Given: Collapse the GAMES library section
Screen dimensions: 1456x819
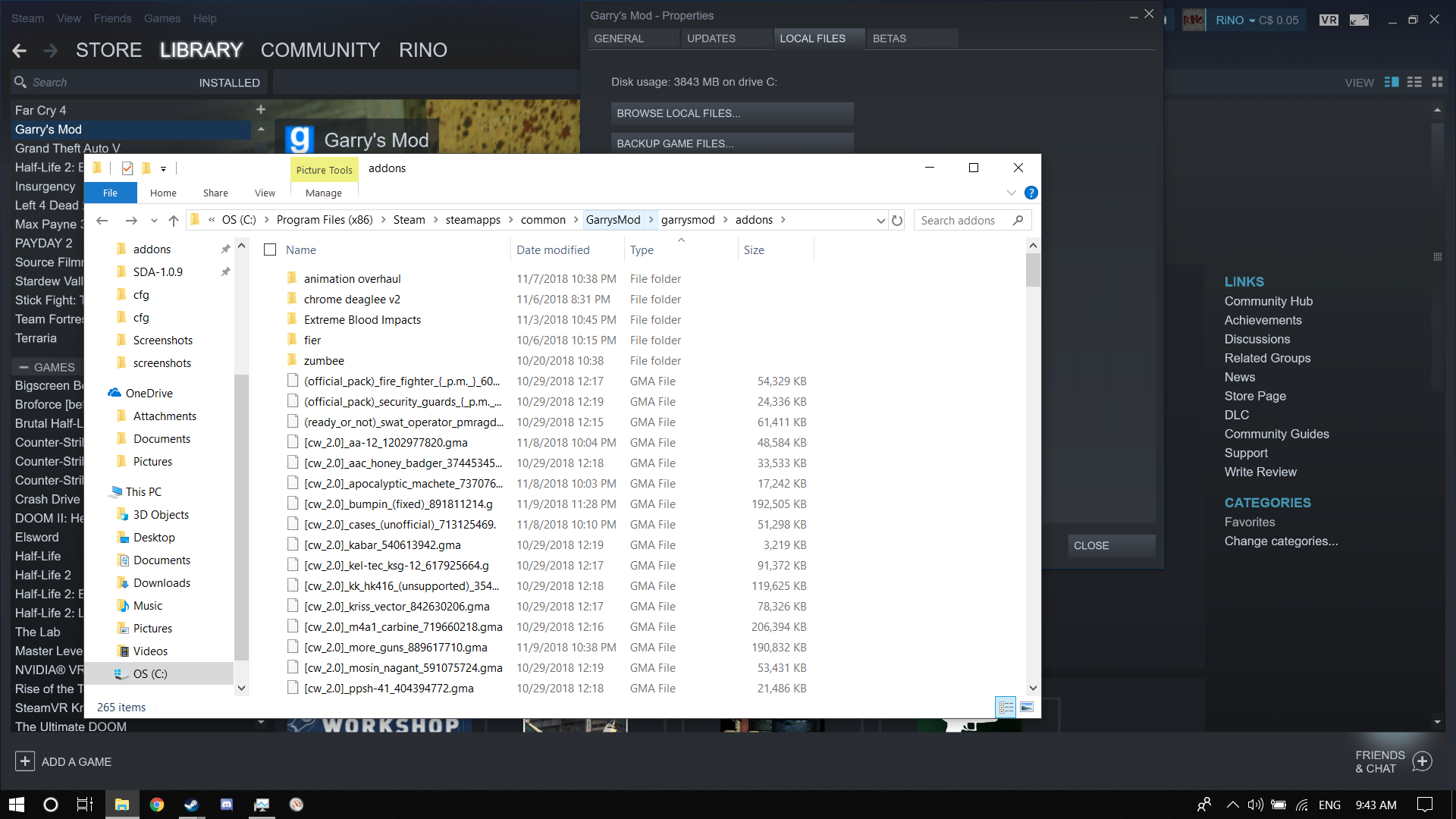Looking at the screenshot, I should [x=24, y=367].
